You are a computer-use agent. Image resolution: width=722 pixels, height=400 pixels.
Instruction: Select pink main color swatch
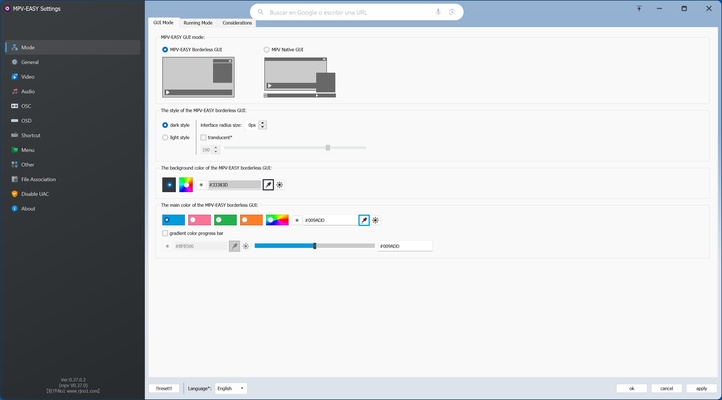(199, 220)
